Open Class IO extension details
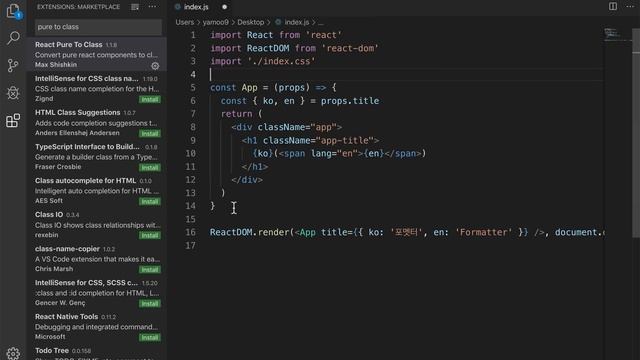Viewport: 640px width, 360px height. click(97, 224)
